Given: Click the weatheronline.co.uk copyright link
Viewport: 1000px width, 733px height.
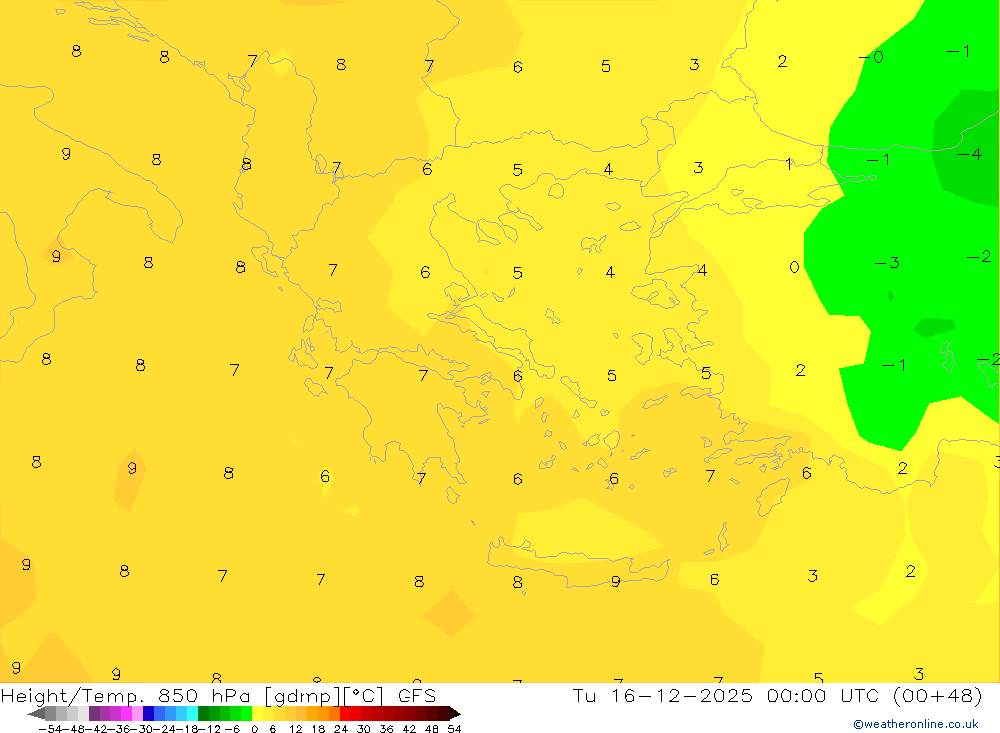Looking at the screenshot, I should pyautogui.click(x=916, y=724).
